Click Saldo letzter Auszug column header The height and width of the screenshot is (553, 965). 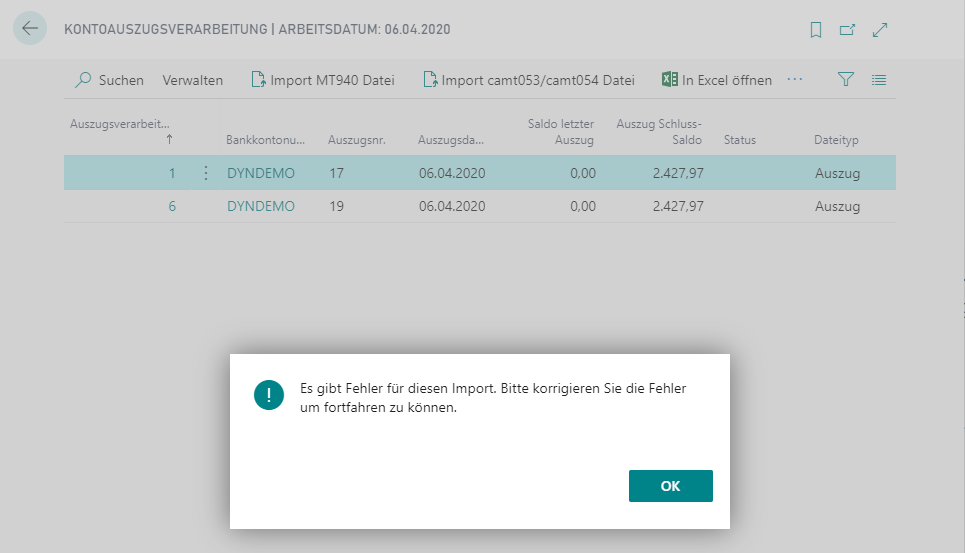pos(561,132)
